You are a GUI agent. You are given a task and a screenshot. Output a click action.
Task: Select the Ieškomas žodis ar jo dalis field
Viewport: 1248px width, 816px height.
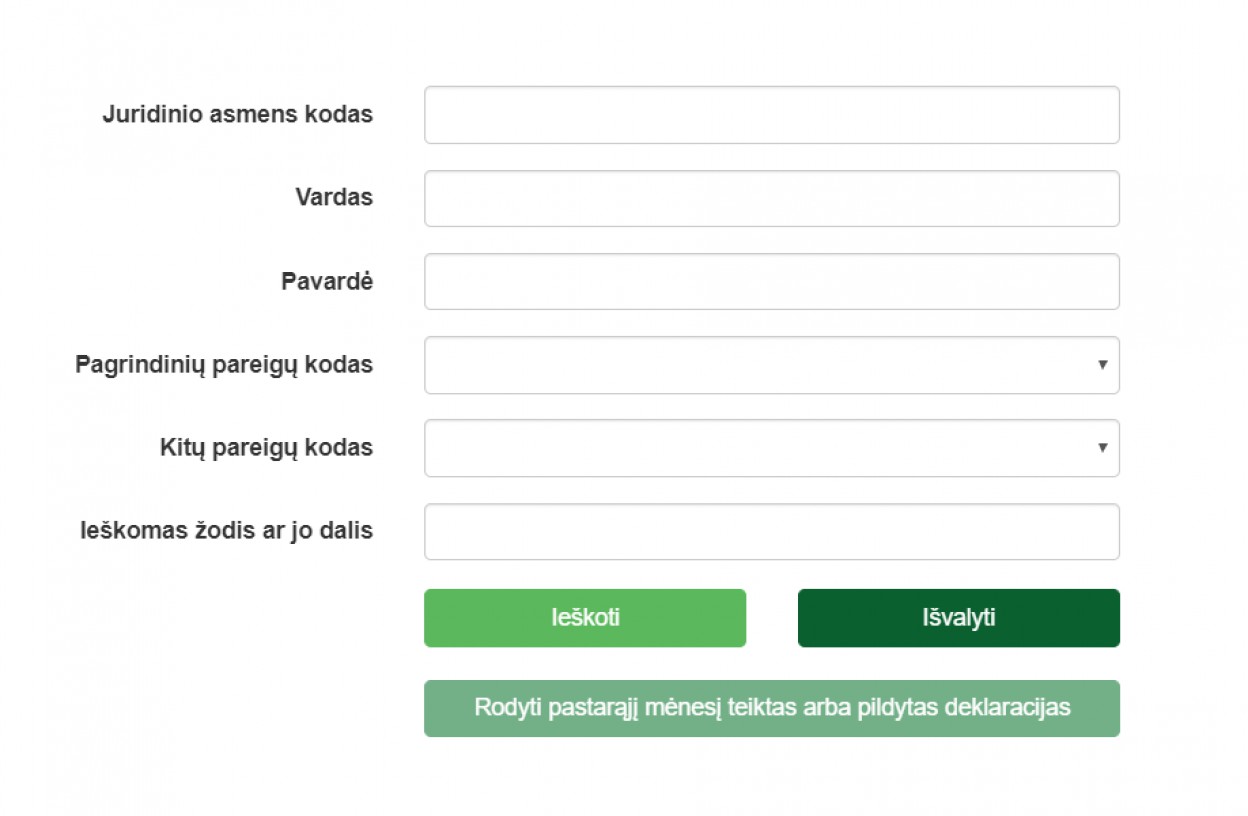[x=771, y=531]
